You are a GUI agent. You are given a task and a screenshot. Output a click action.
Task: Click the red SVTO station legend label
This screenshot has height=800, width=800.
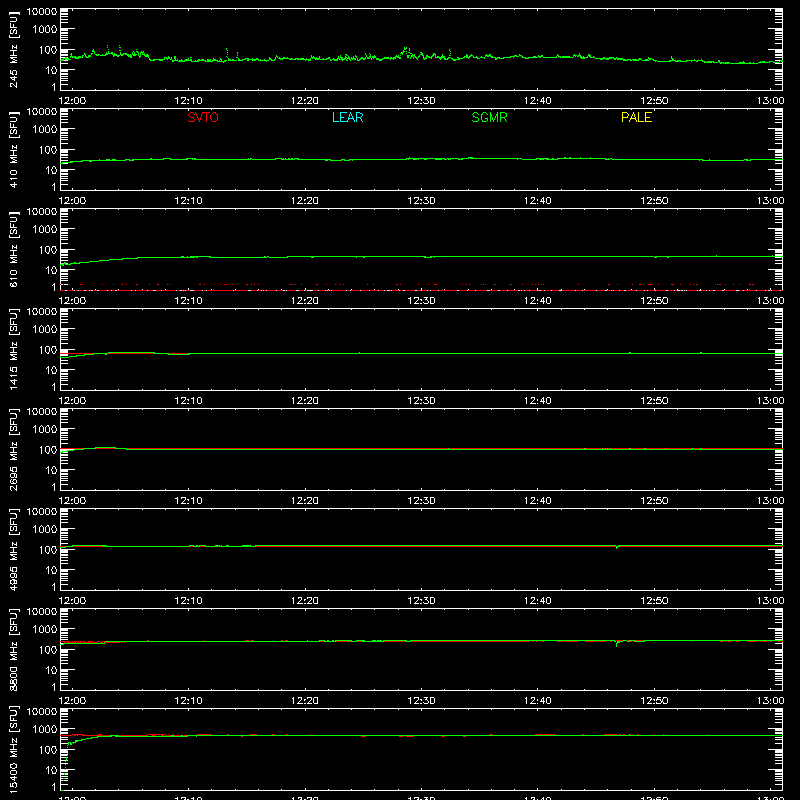(x=203, y=117)
